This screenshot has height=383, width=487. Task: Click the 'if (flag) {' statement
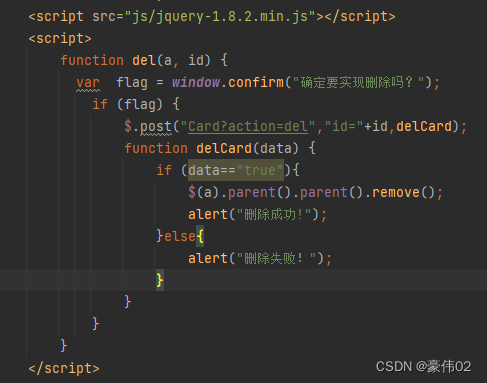[136, 105]
